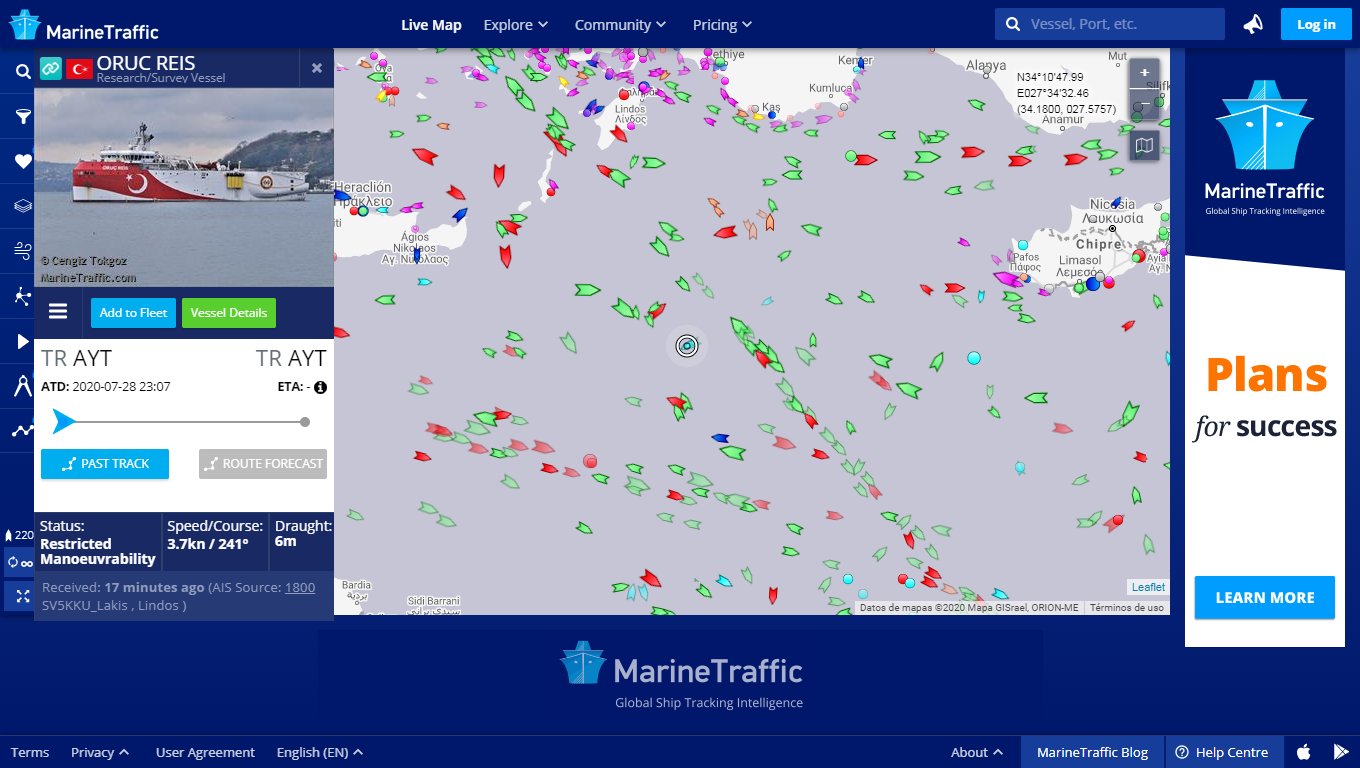Click the Log in button
1360x768 pixels.
coord(1316,24)
